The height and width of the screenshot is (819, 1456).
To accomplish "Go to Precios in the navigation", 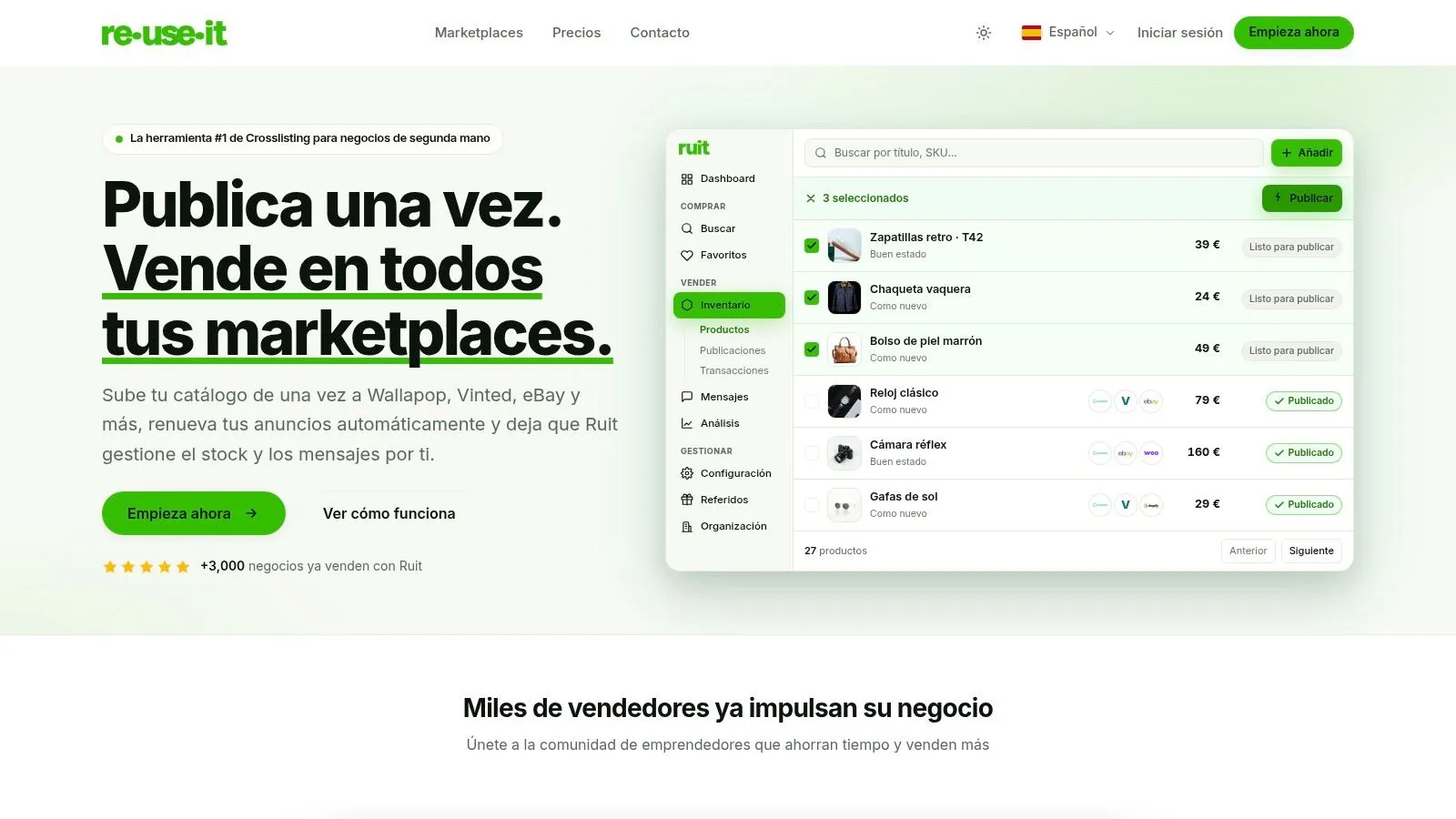I will [576, 33].
